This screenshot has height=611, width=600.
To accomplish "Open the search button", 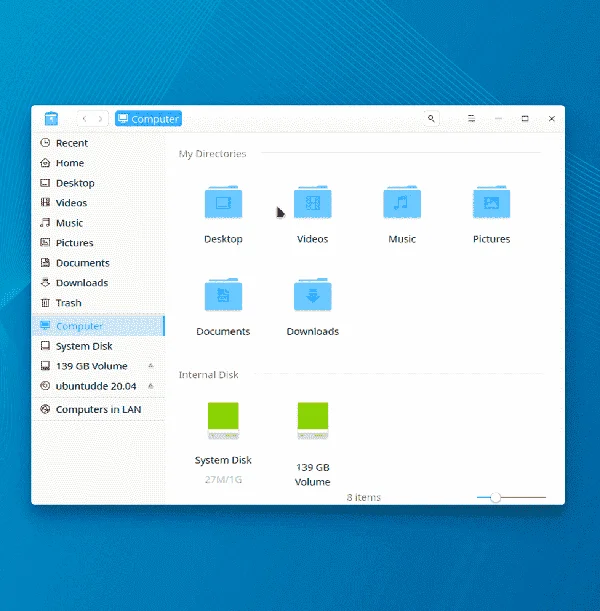I will pos(431,118).
